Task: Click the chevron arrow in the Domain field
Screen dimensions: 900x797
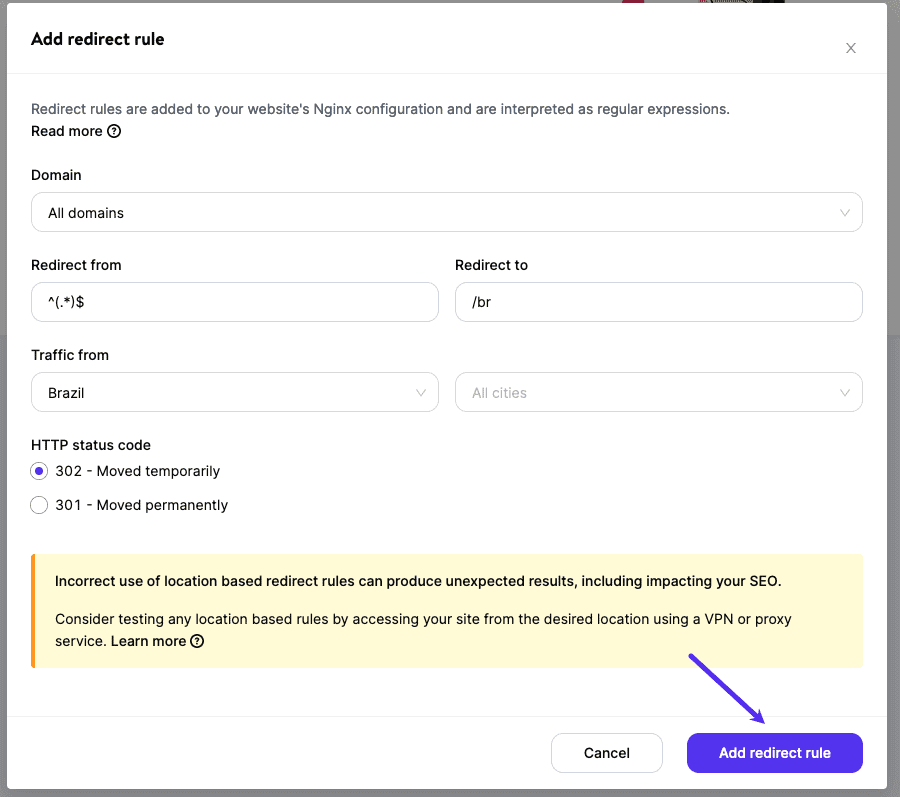Action: 845,213
